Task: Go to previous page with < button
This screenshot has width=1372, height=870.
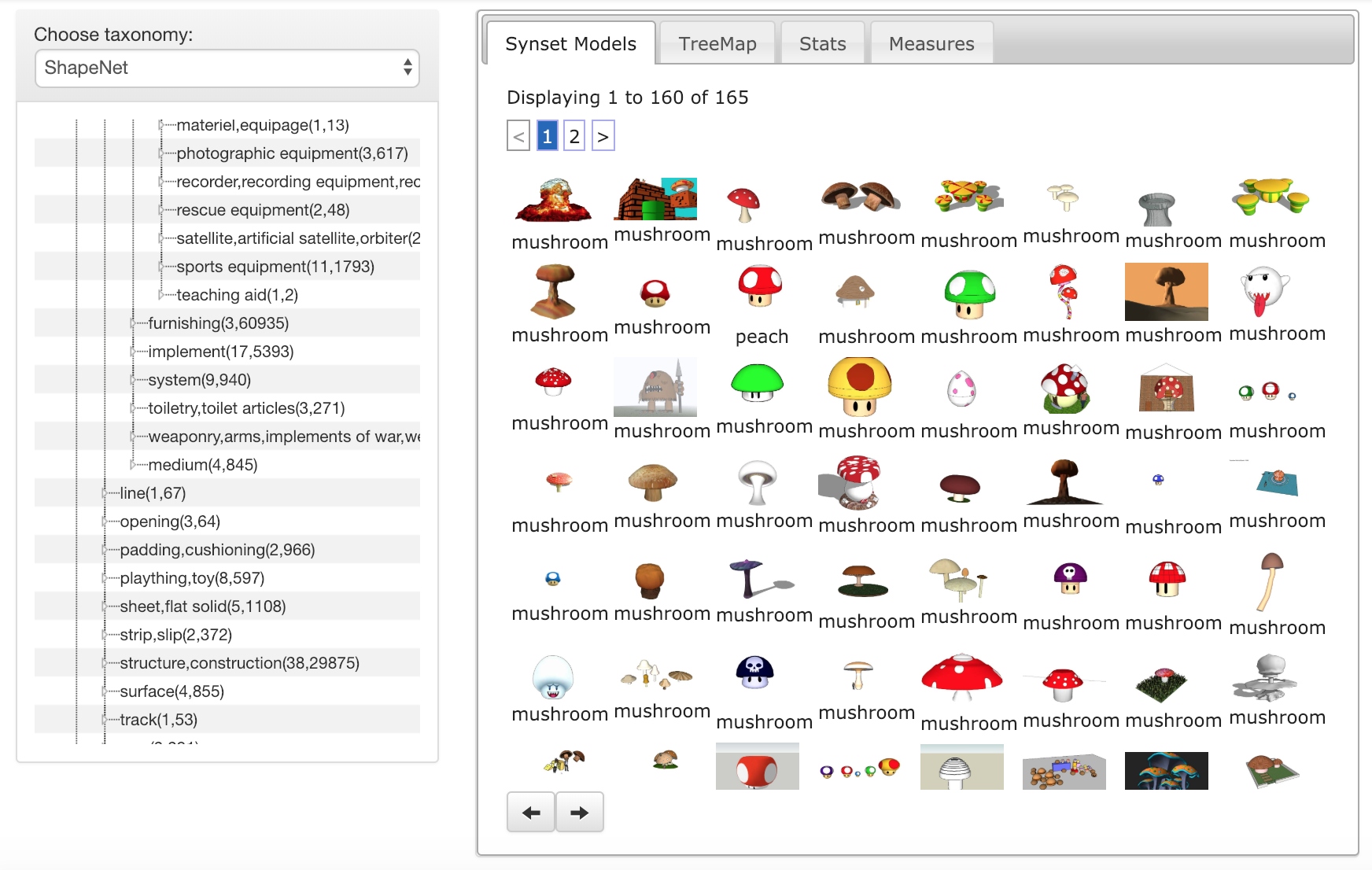Action: pos(518,136)
